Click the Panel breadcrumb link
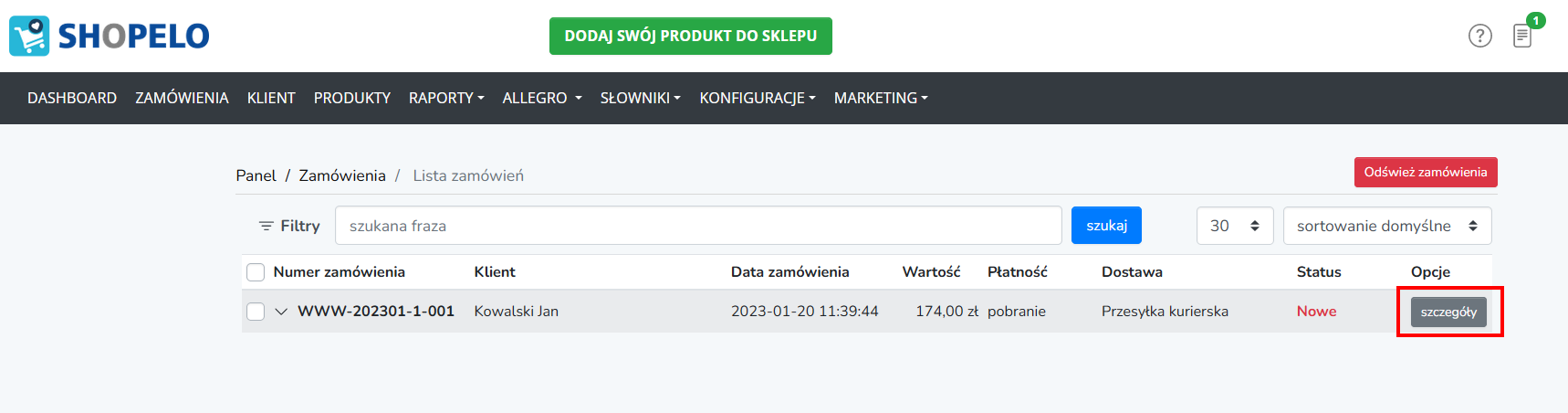This screenshot has height=413, width=1568. (256, 175)
